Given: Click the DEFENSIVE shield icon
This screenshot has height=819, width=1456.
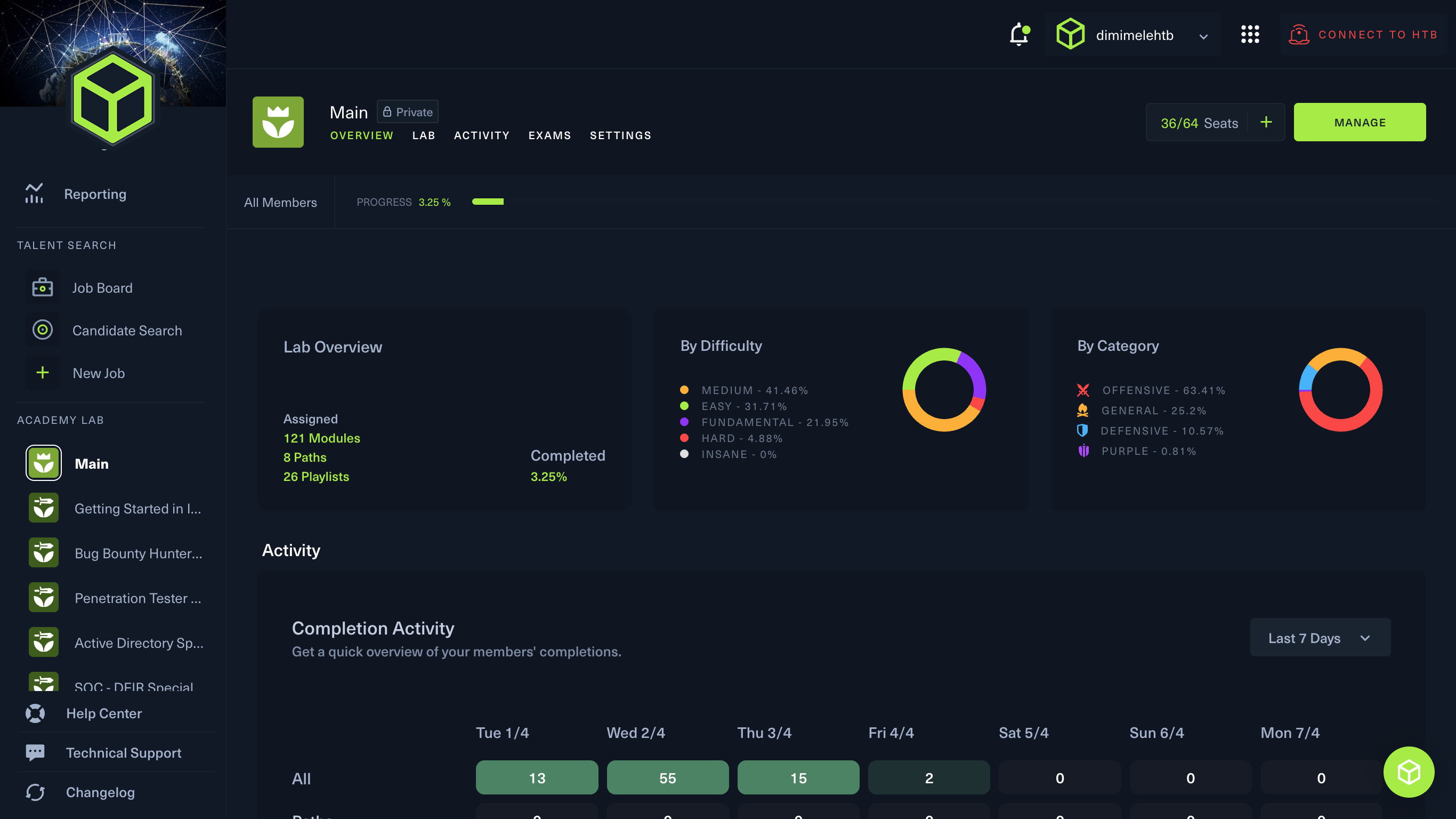Looking at the screenshot, I should point(1082,430).
